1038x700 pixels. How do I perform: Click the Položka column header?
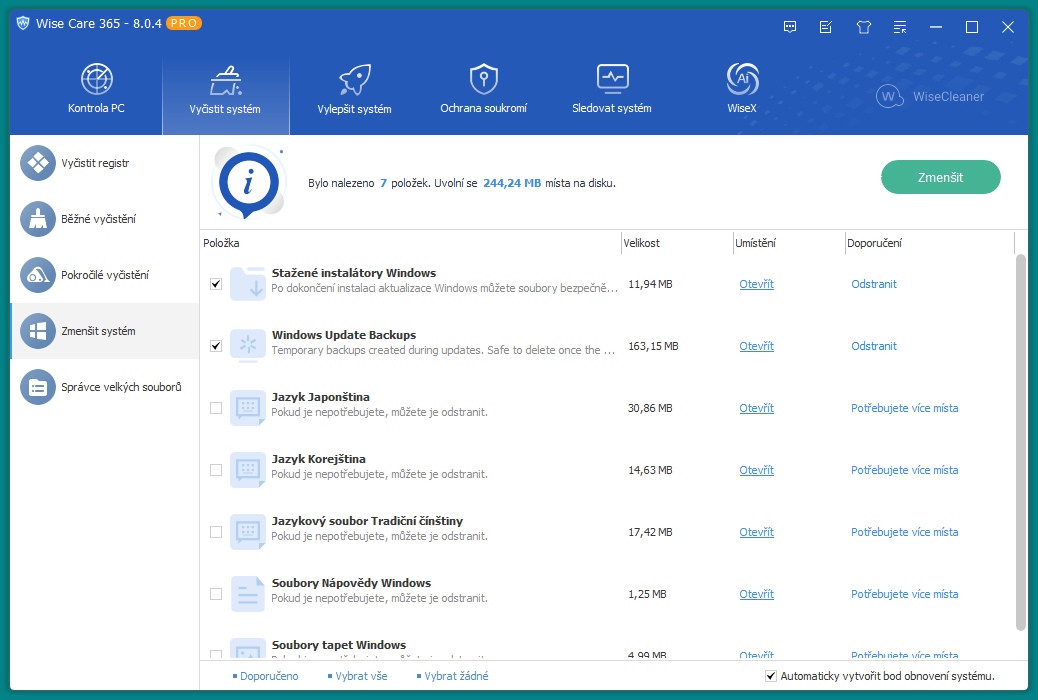tap(410, 243)
